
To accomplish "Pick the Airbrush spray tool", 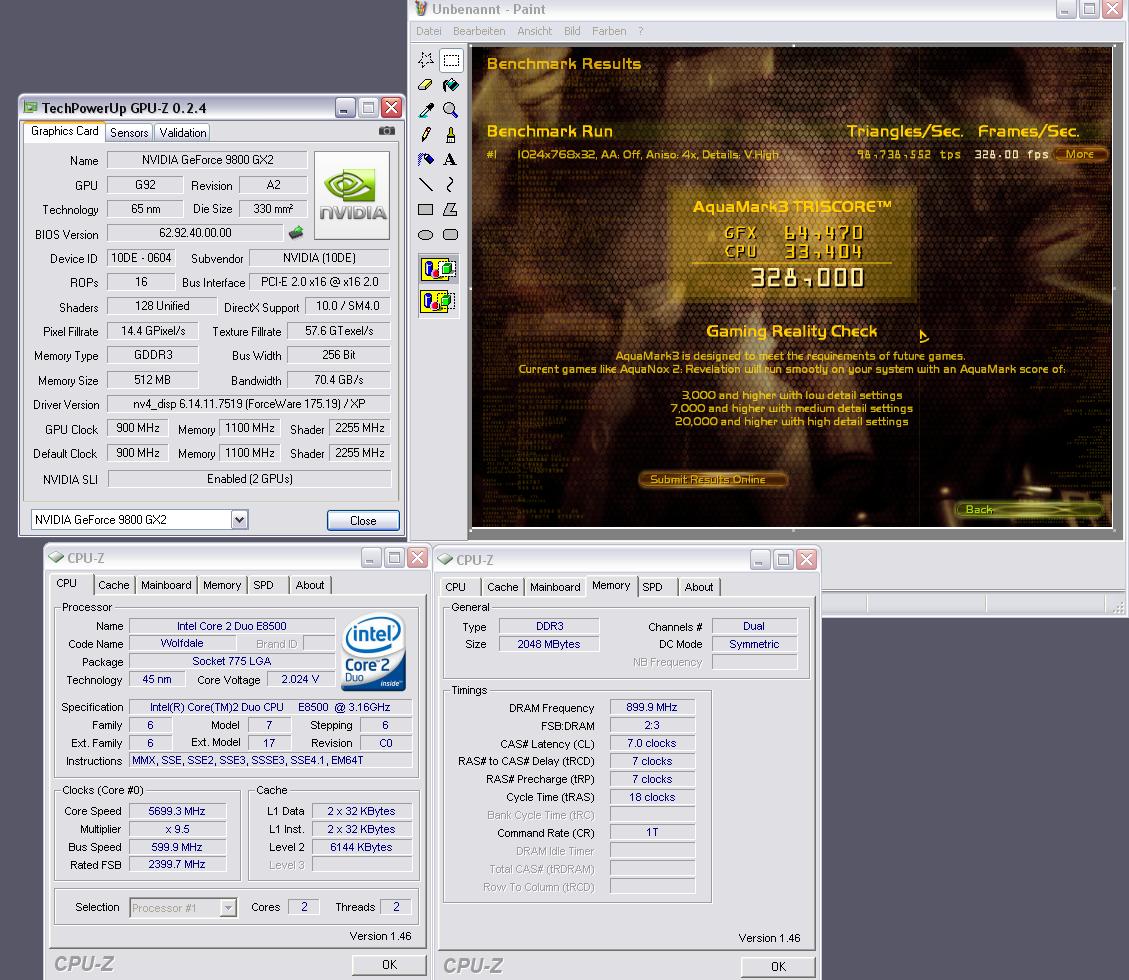I will click(426, 159).
